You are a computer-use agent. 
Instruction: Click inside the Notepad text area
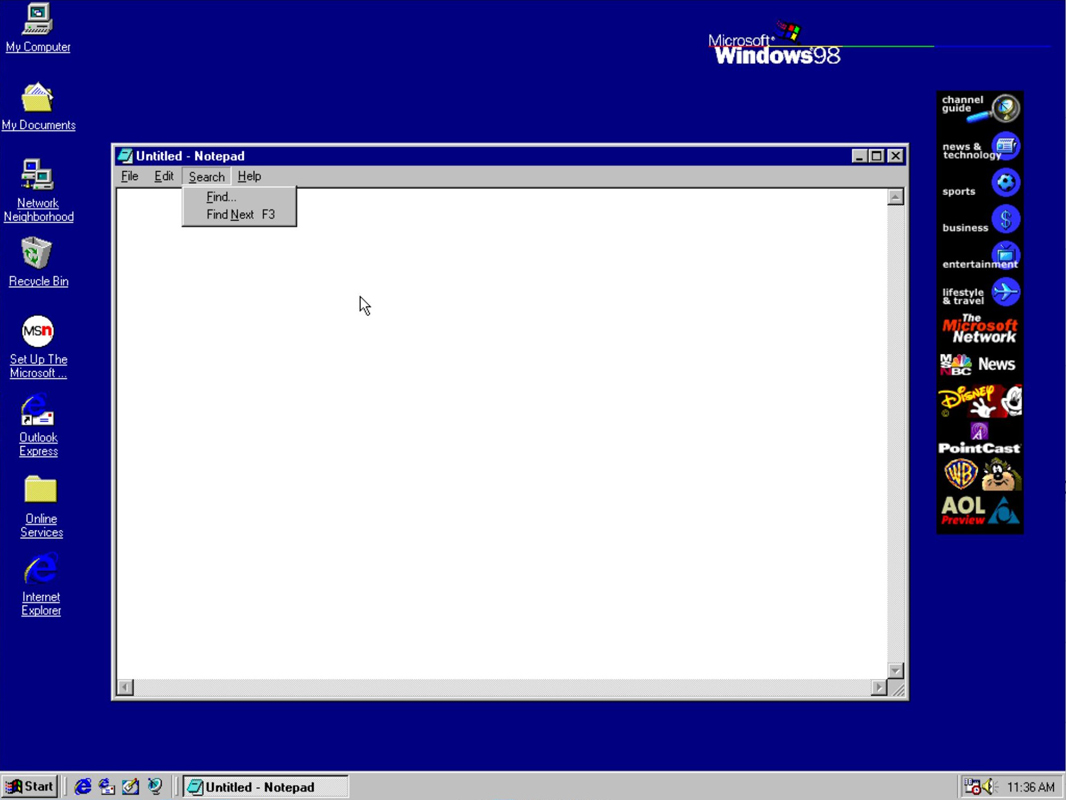[x=502, y=435]
